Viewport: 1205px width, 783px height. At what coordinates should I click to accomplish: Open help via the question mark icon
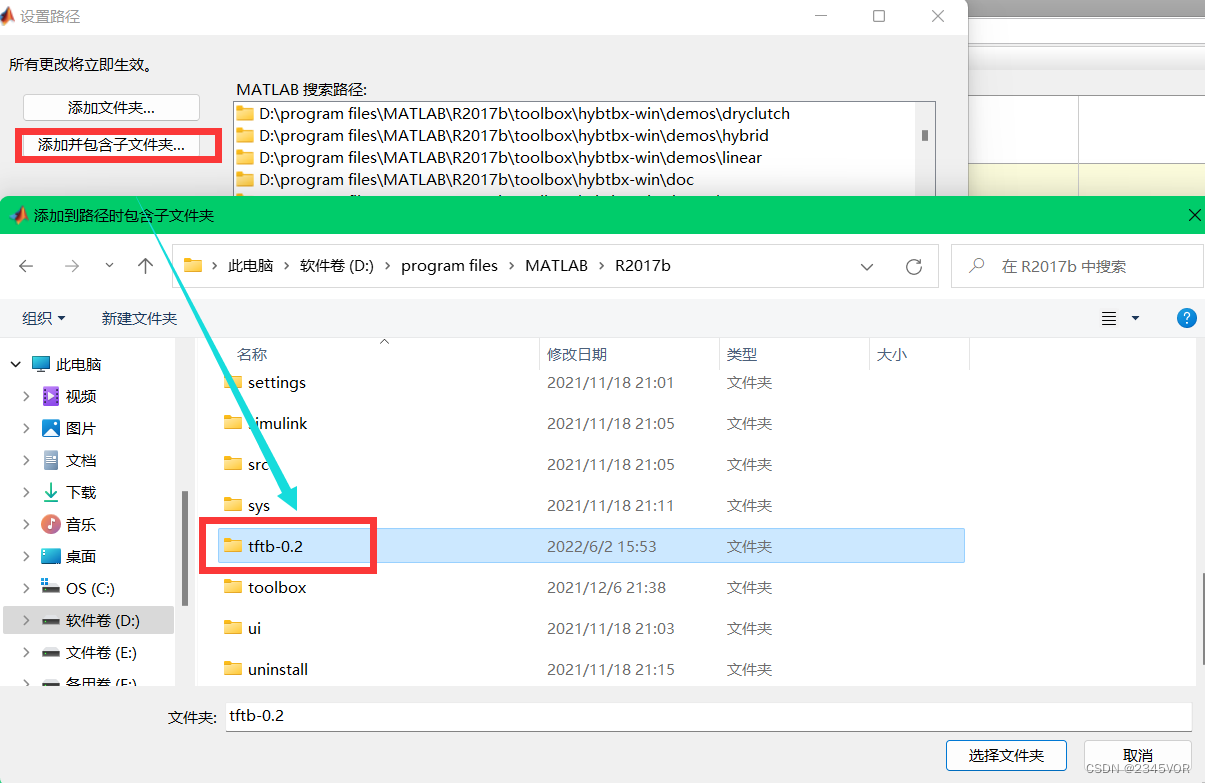pos(1186,318)
